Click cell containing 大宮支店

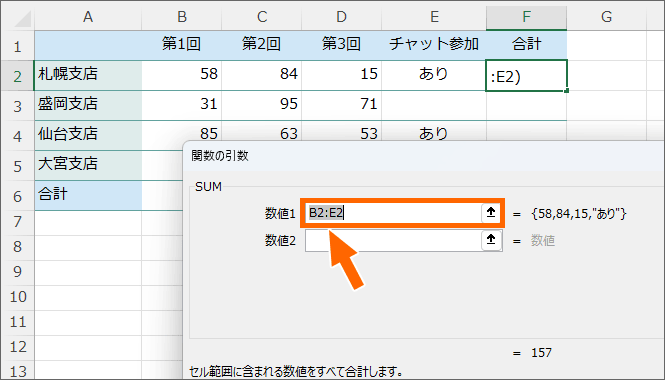[x=88, y=165]
